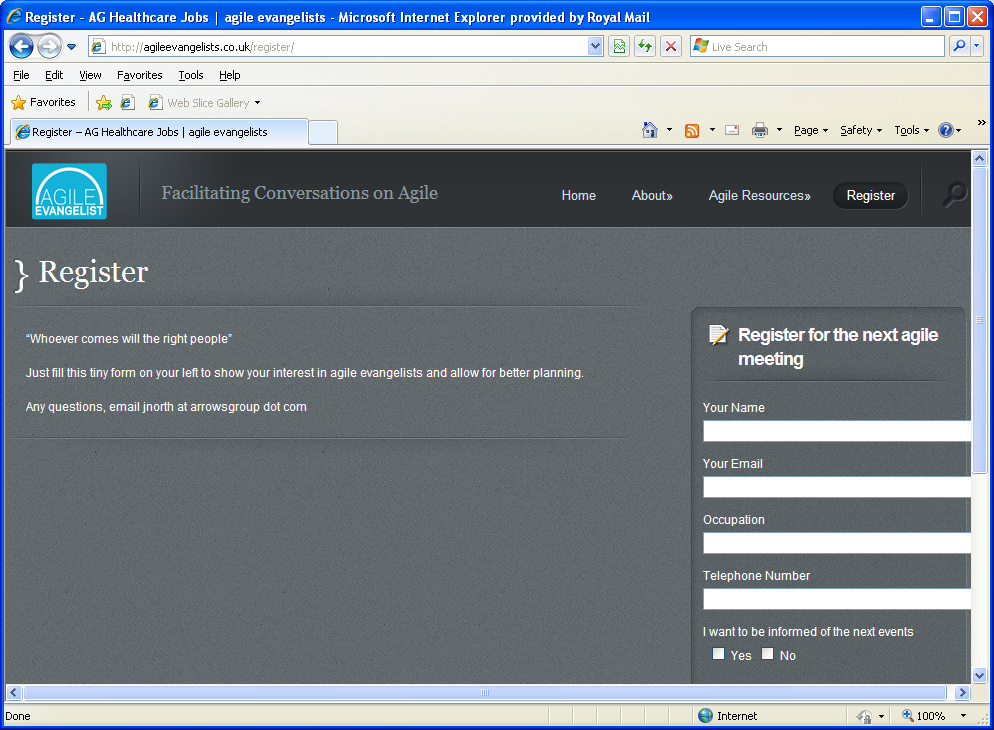Viewport: 994px width, 730px height.
Task: Click the Read Mail envelope icon
Action: click(x=732, y=130)
